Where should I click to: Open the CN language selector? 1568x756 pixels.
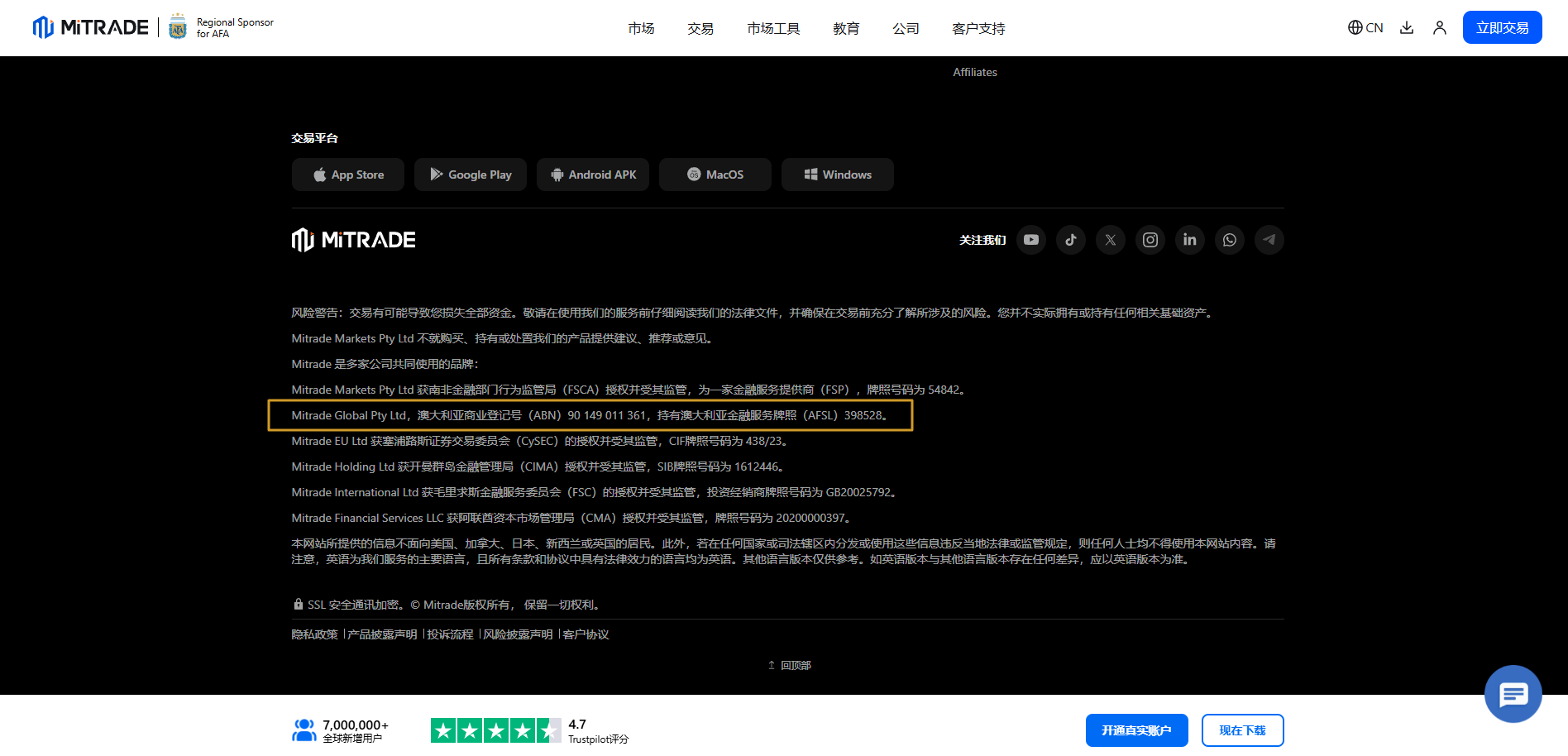click(1365, 27)
